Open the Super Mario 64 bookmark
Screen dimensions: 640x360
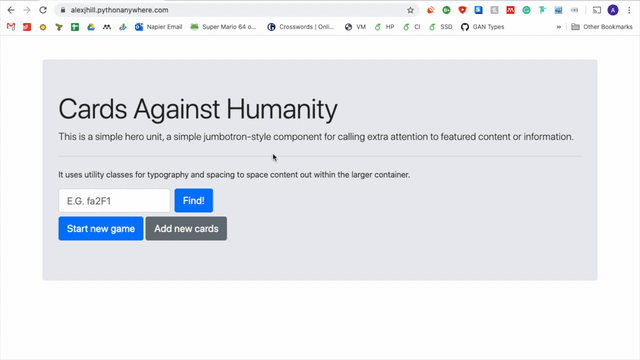223,27
